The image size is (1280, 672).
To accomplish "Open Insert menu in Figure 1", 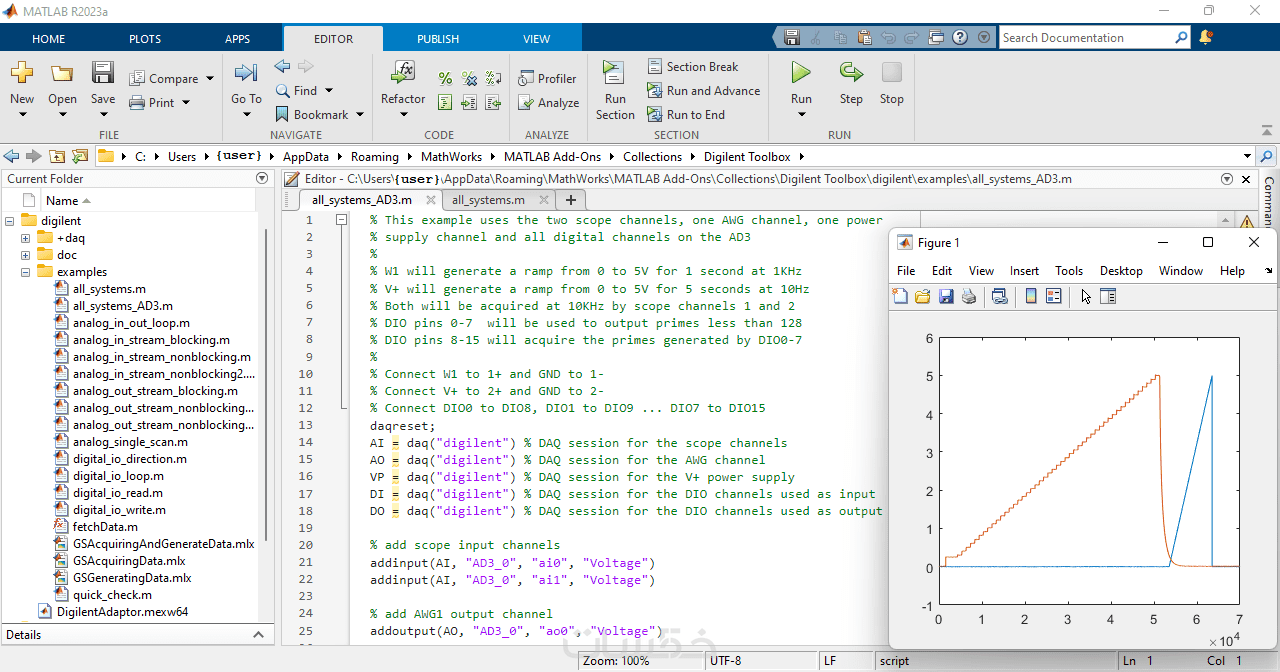I will tap(1024, 271).
